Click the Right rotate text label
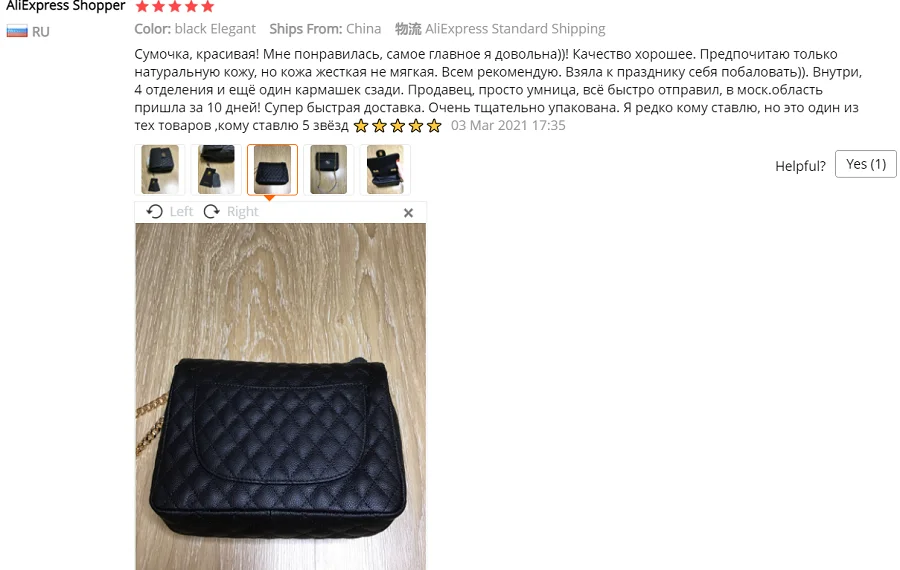The image size is (900, 570). [242, 212]
